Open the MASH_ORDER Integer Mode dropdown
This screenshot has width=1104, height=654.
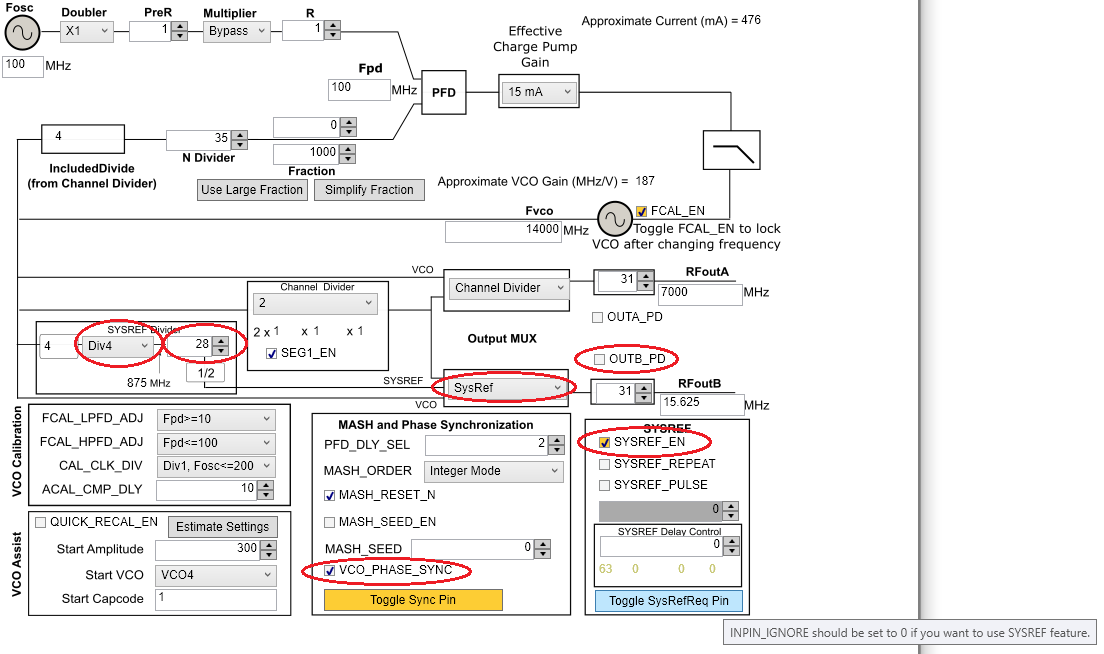[493, 470]
